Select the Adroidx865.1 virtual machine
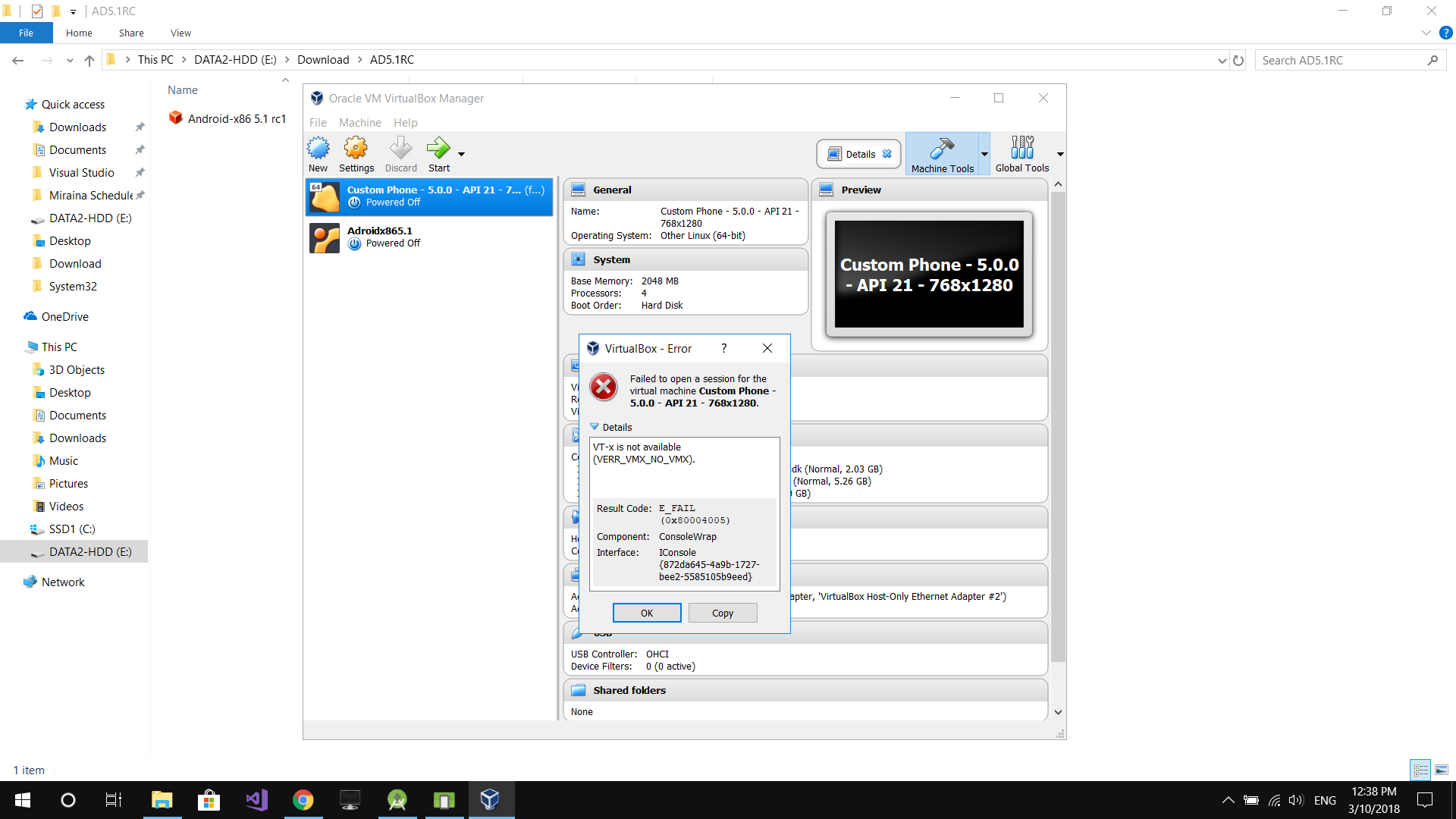The height and width of the screenshot is (819, 1456). pos(429,237)
